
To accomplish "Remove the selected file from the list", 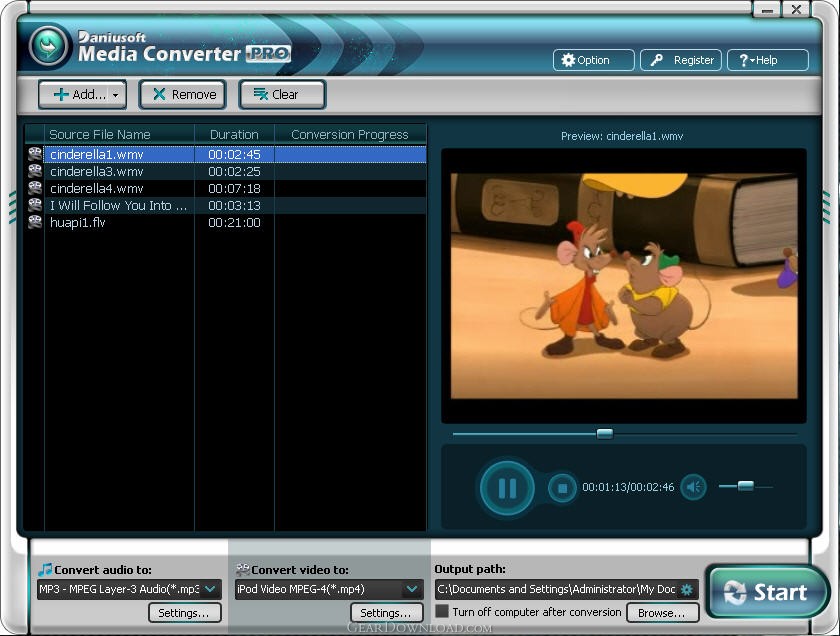I will (183, 95).
